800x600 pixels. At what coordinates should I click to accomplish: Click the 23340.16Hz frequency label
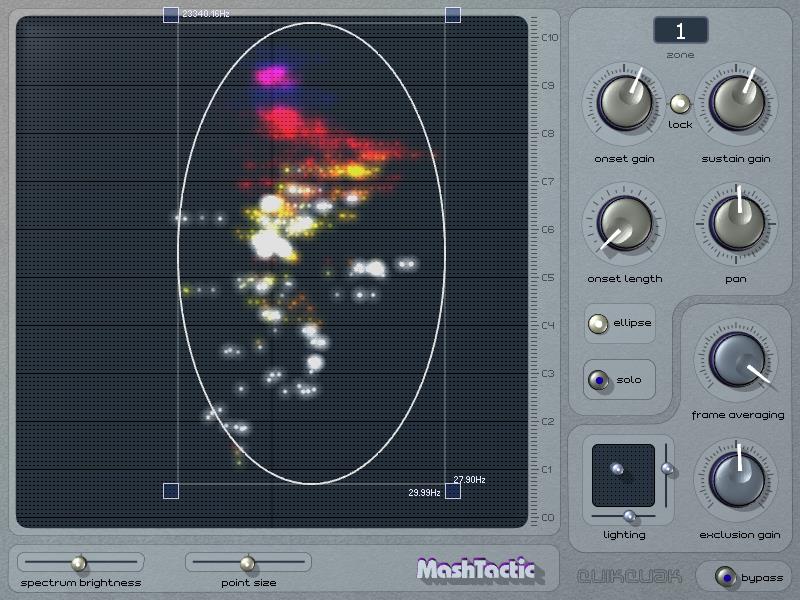tap(206, 14)
